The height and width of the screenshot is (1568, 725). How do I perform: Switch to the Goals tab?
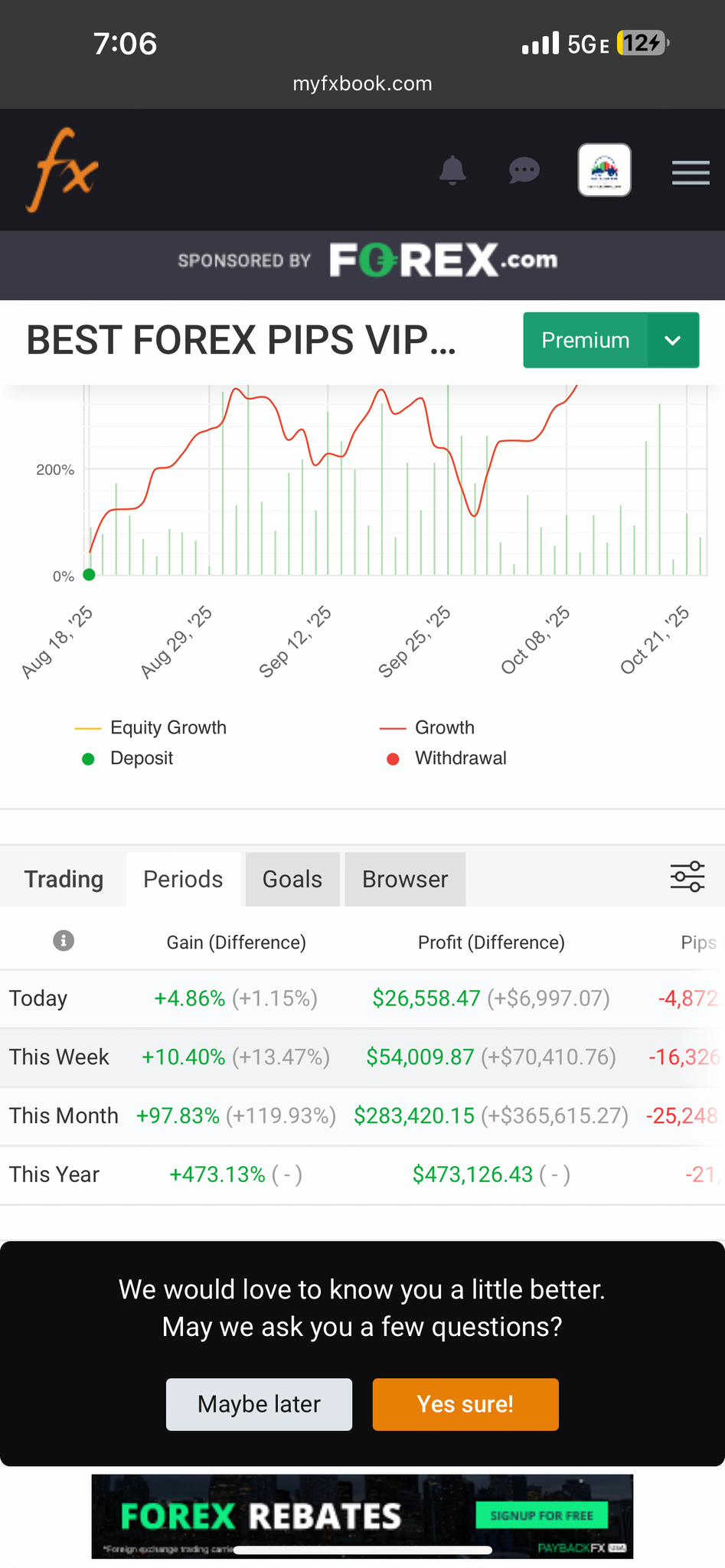(x=292, y=879)
